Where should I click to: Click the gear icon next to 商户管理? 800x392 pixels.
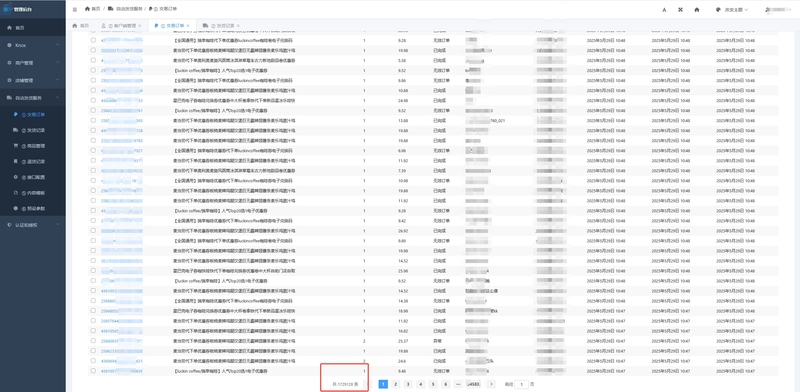pos(9,63)
